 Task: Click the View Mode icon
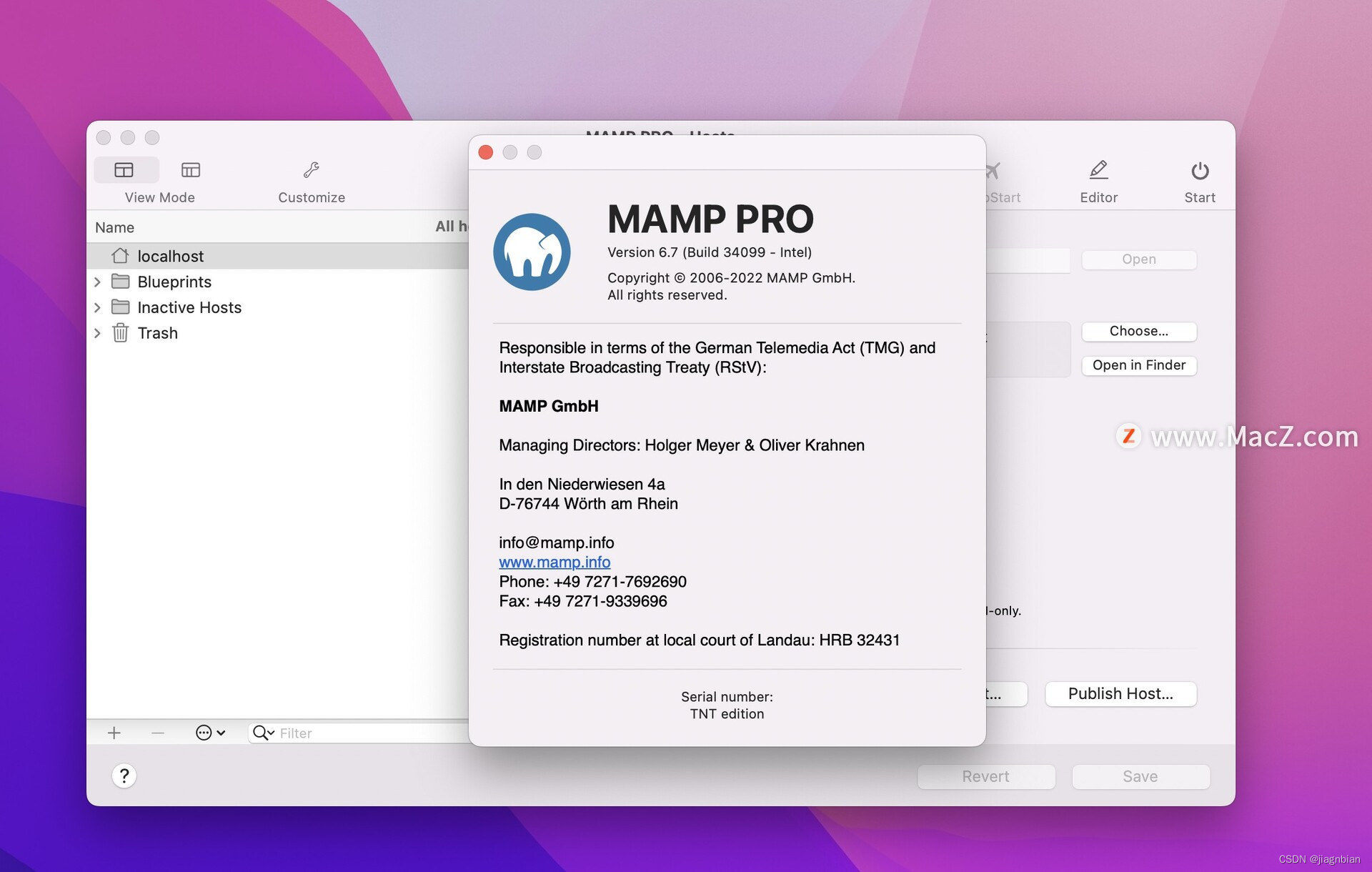pos(125,169)
